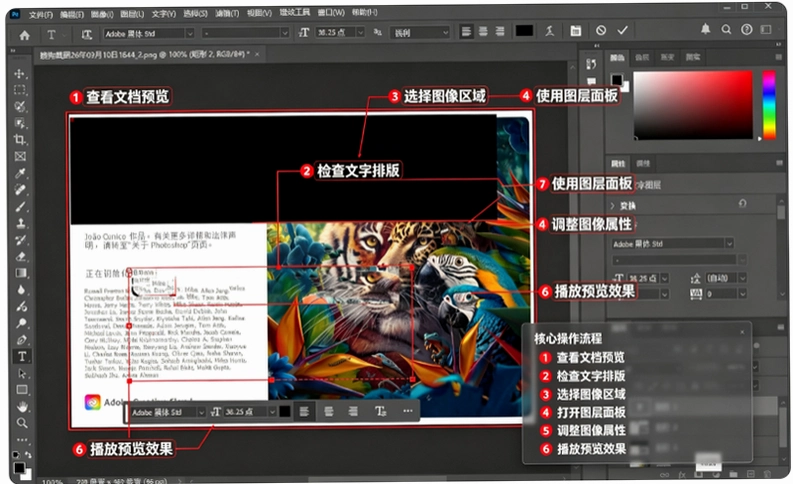Commit current text edits checkmark

(623, 30)
